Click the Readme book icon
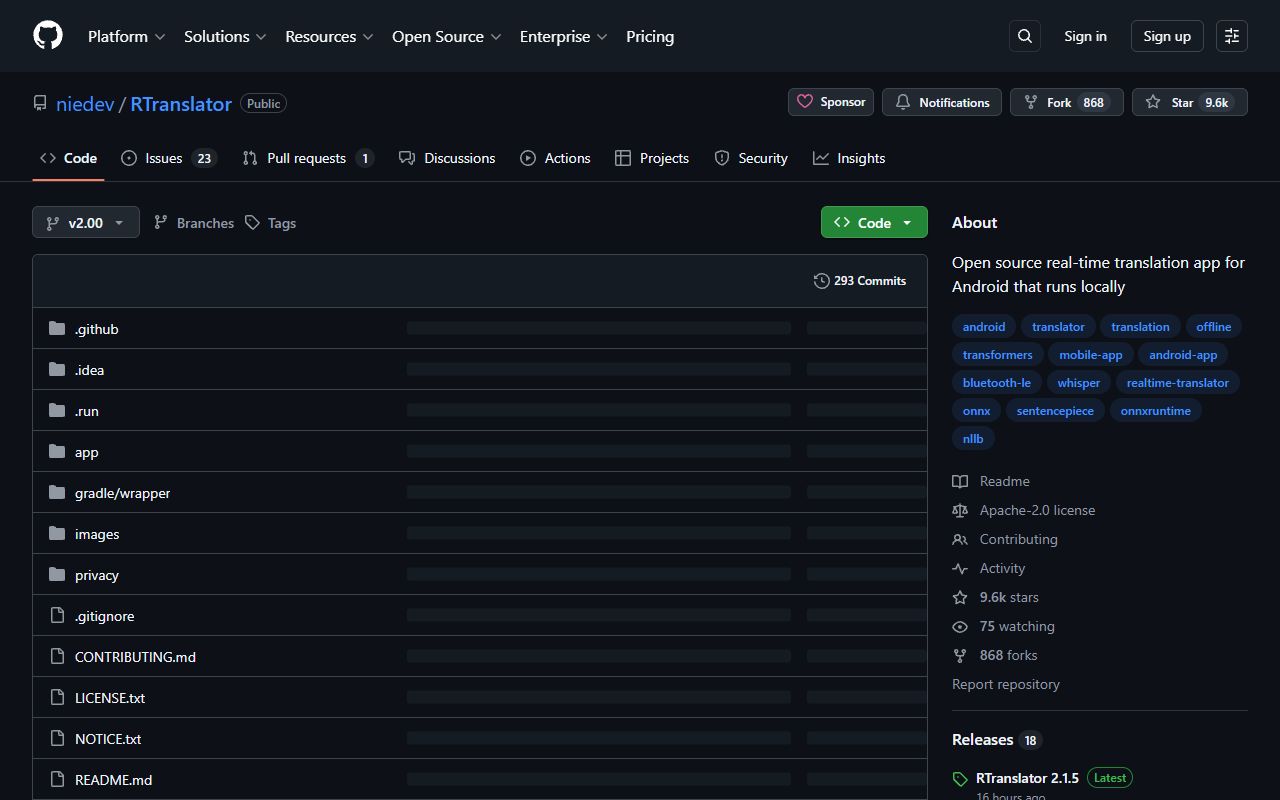Viewport: 1280px width, 800px height. (x=960, y=481)
